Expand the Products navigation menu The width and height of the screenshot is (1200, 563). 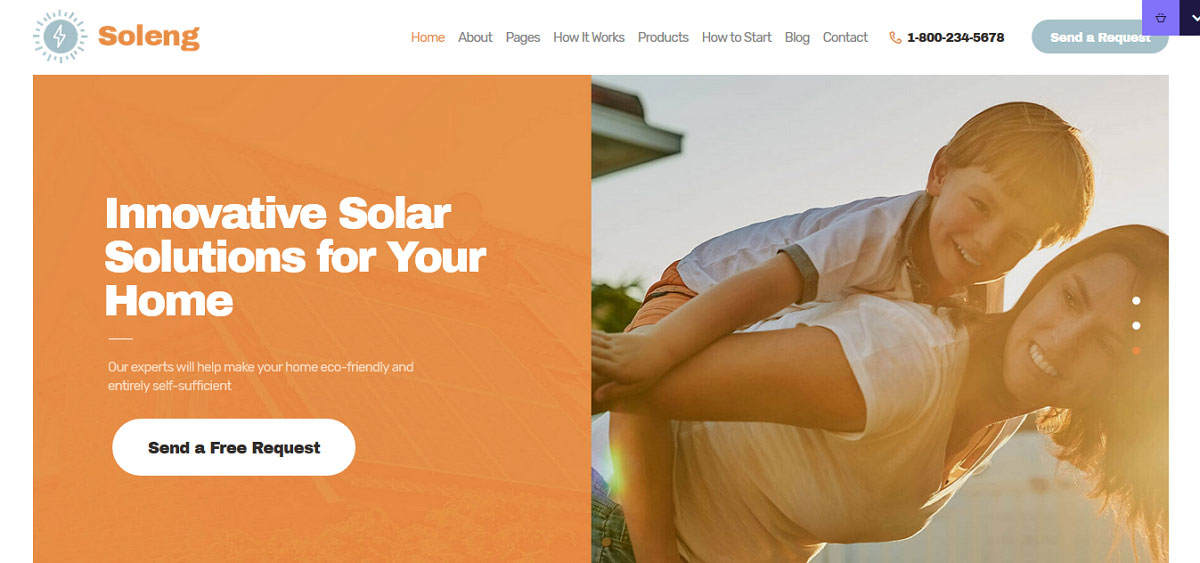[663, 37]
